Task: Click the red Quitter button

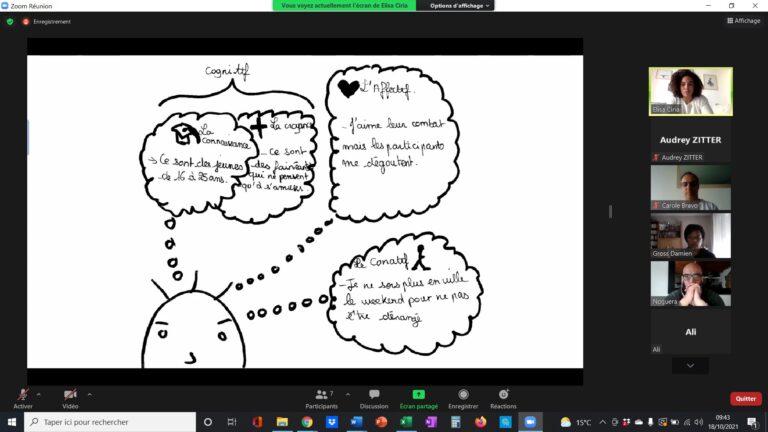Action: pyautogui.click(x=745, y=398)
